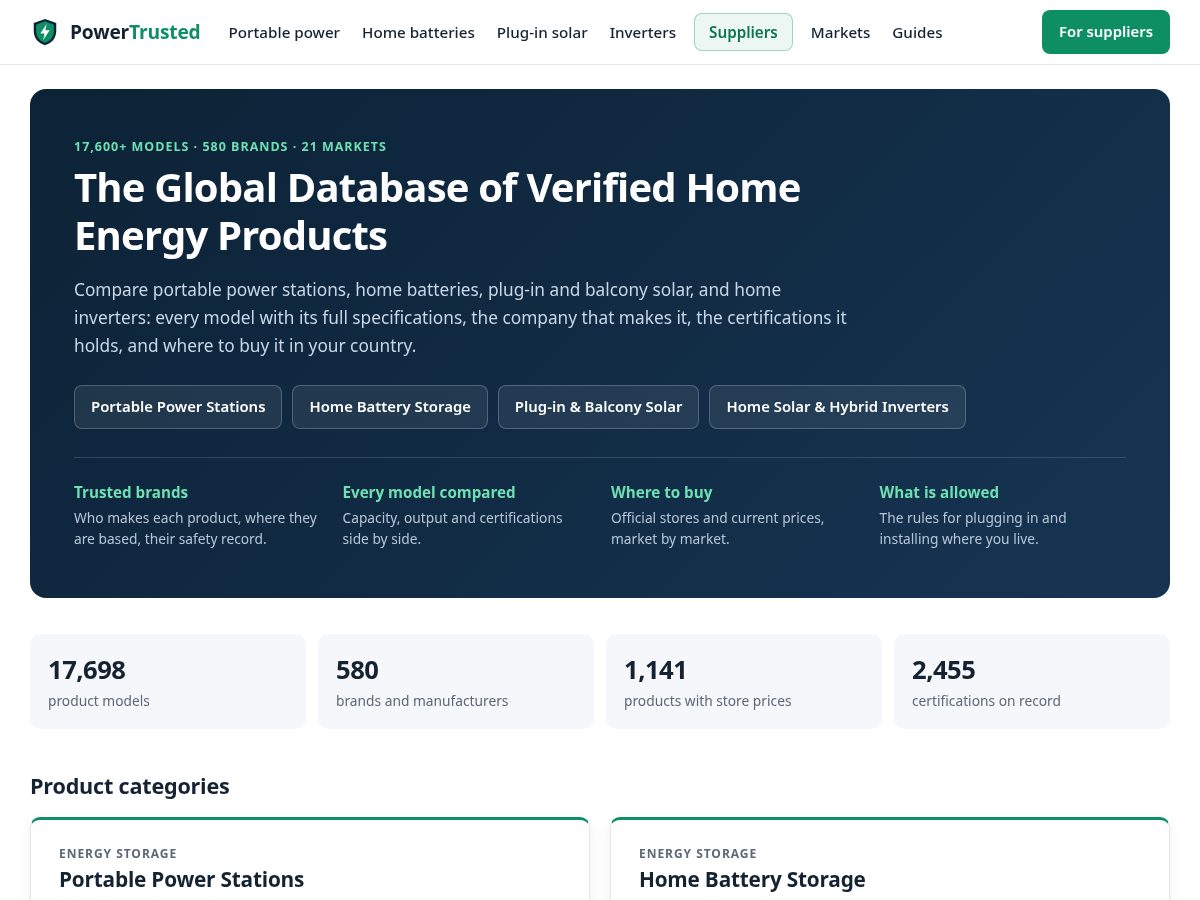Image resolution: width=1200 pixels, height=900 pixels.
Task: Select the Plug-in & Balcony Solar button
Action: 598,407
